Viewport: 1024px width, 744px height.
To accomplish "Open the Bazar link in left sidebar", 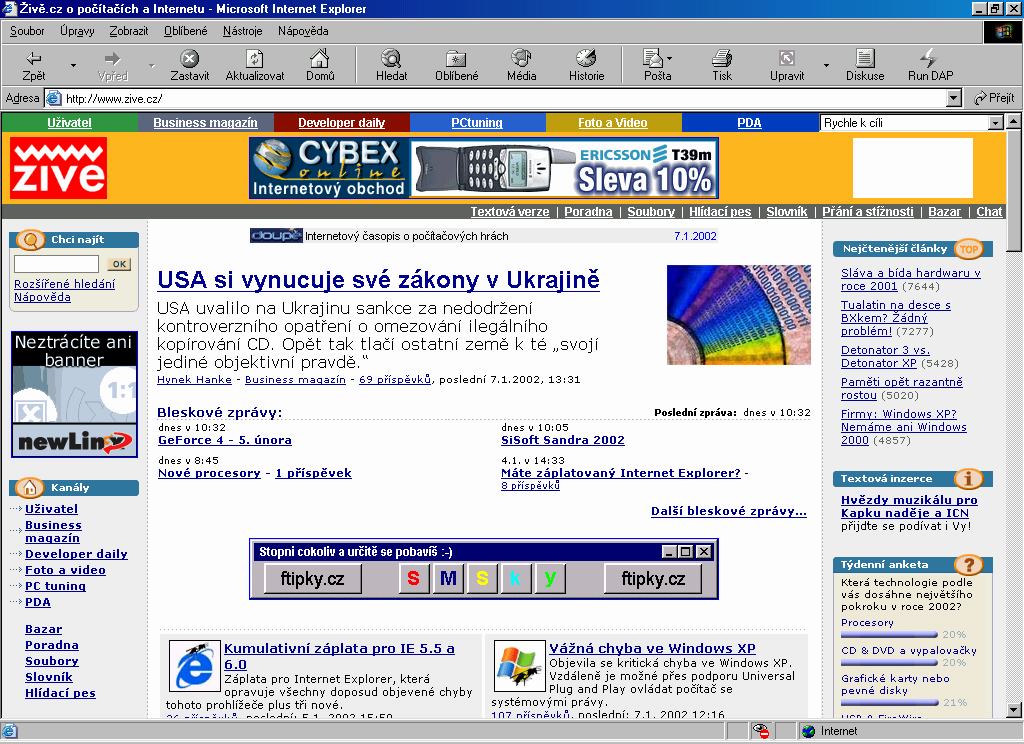I will [44, 629].
